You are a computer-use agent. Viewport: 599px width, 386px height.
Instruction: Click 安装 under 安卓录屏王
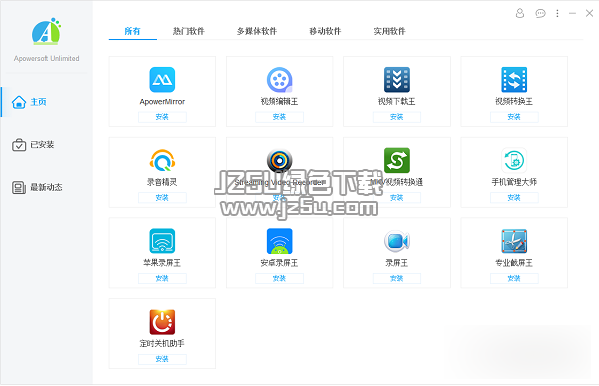279,278
